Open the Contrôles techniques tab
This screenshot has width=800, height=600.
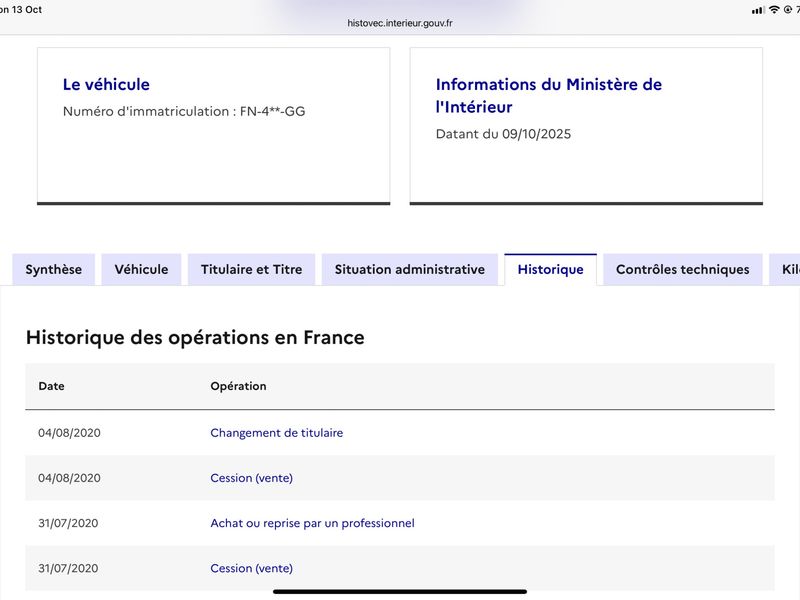[x=683, y=269]
